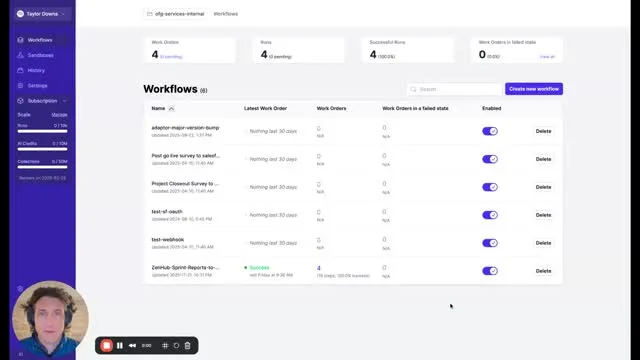Click the Manage subscription link
The height and width of the screenshot is (360, 640).
point(60,115)
